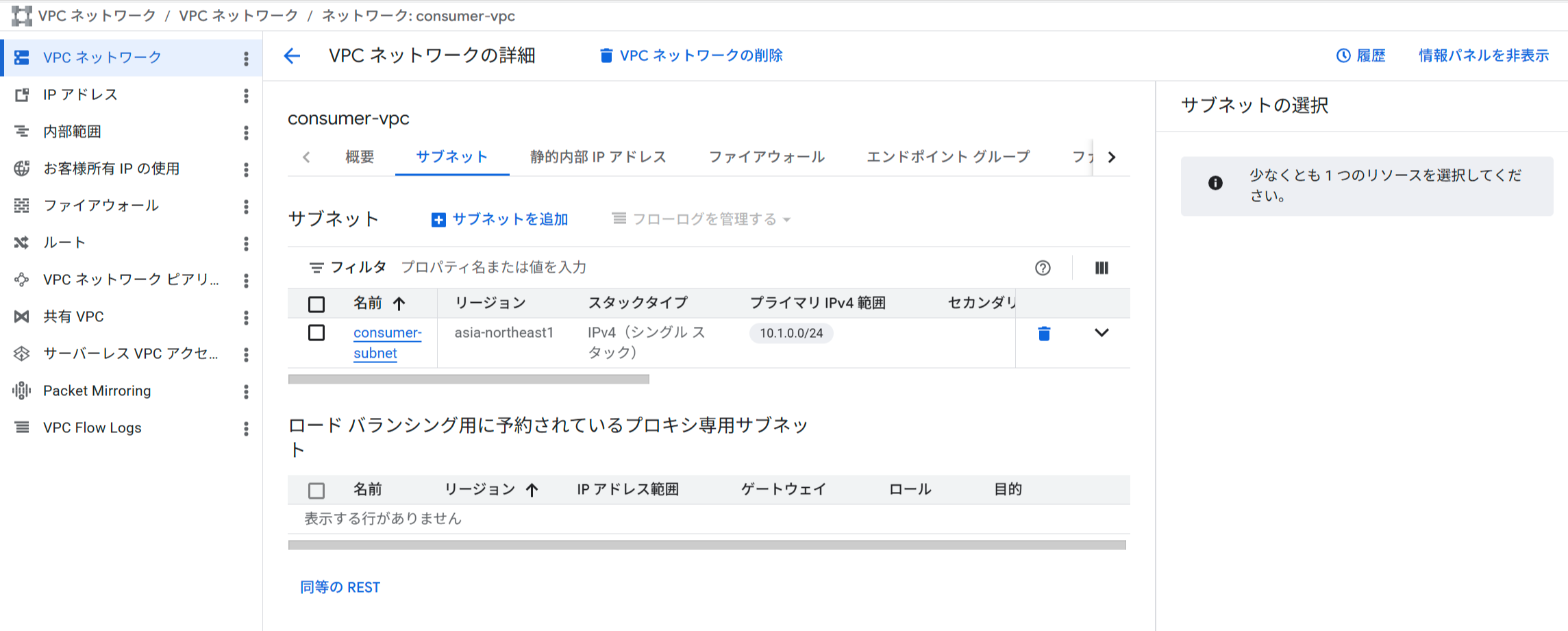Open the consumer-subnet link
1568x631 pixels.
click(387, 343)
